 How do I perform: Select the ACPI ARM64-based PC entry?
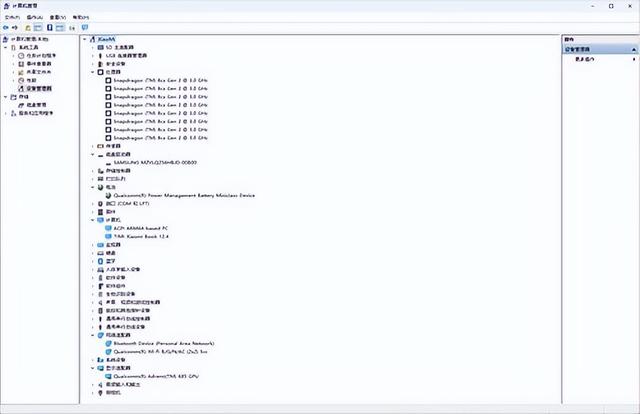click(x=141, y=228)
